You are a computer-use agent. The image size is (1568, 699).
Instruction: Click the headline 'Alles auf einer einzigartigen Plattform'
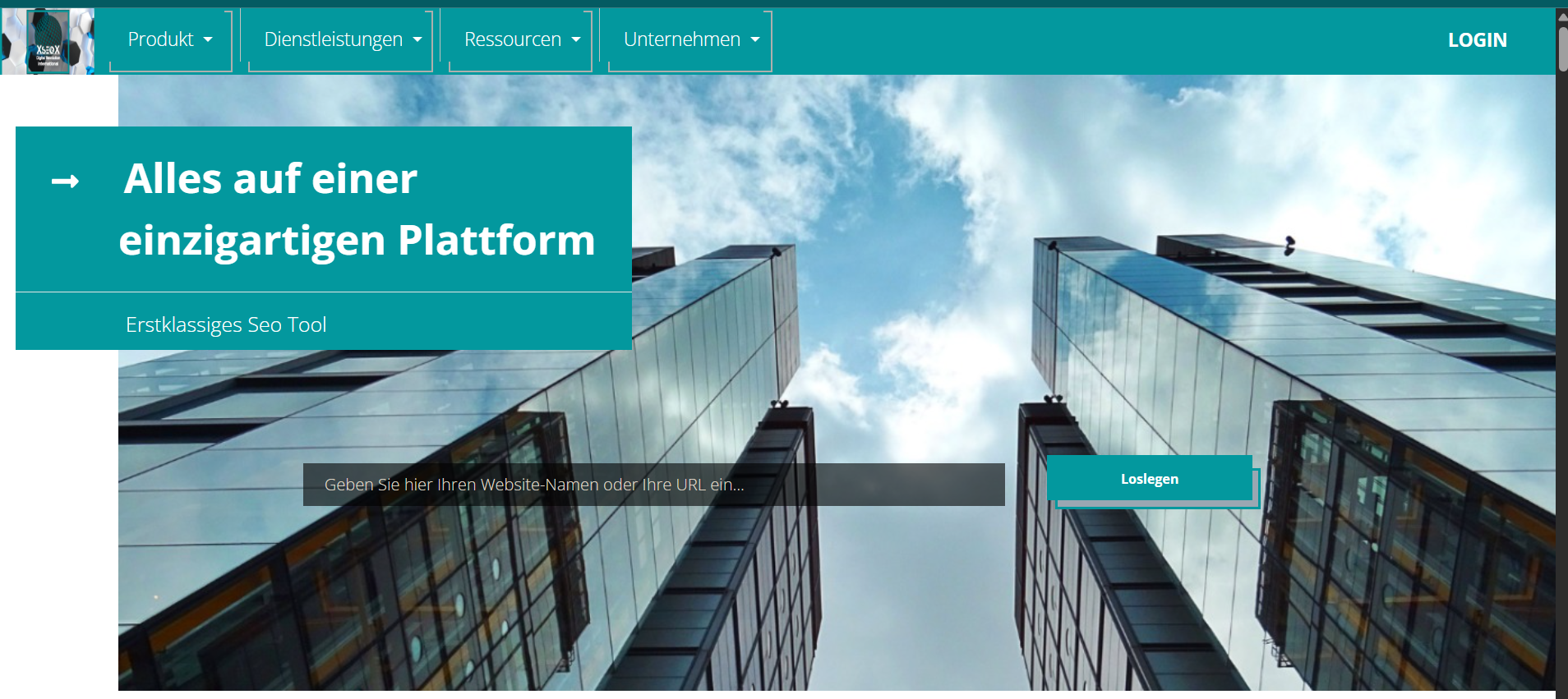click(x=356, y=209)
